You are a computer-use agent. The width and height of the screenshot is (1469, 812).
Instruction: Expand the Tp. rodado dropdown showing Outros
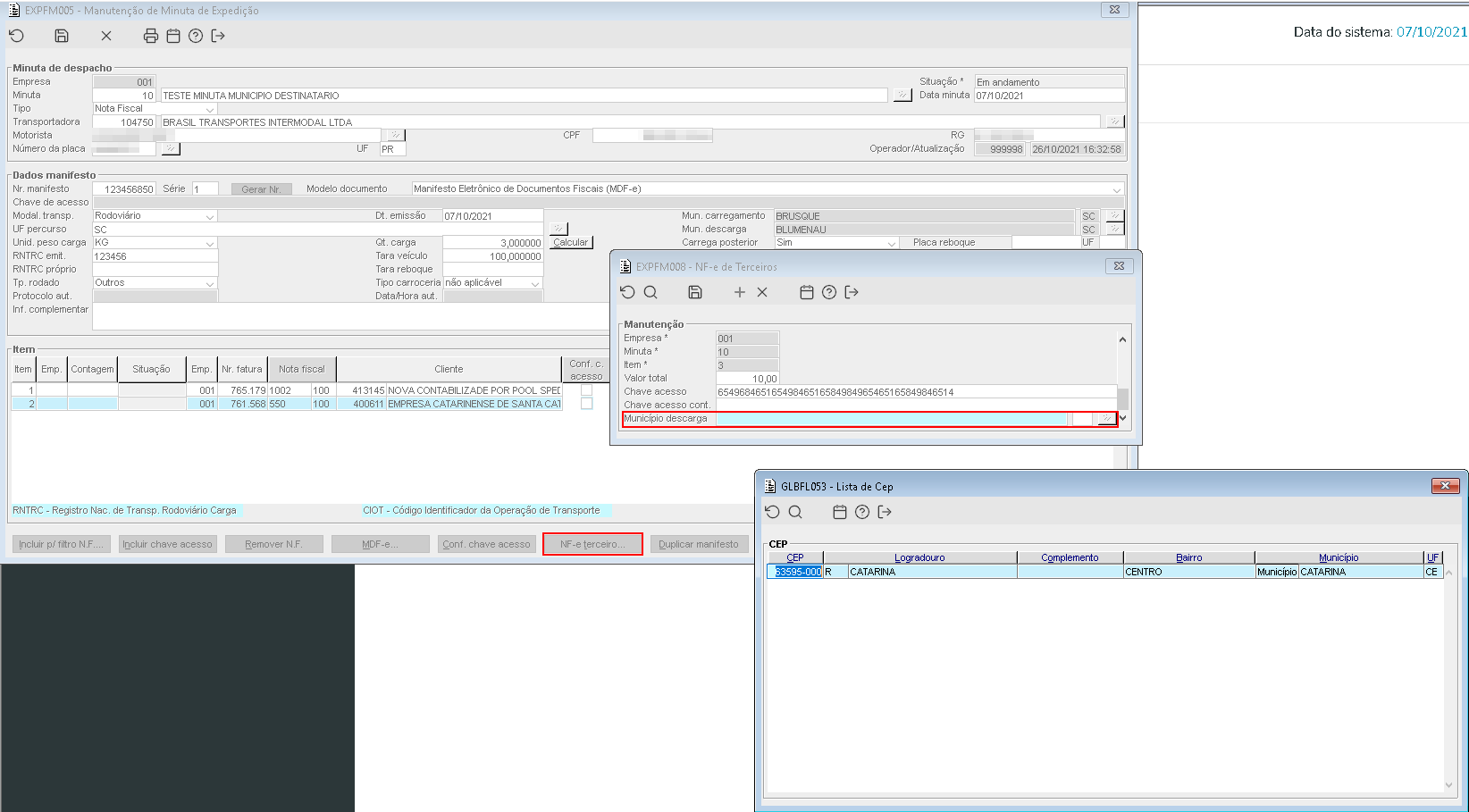210,283
